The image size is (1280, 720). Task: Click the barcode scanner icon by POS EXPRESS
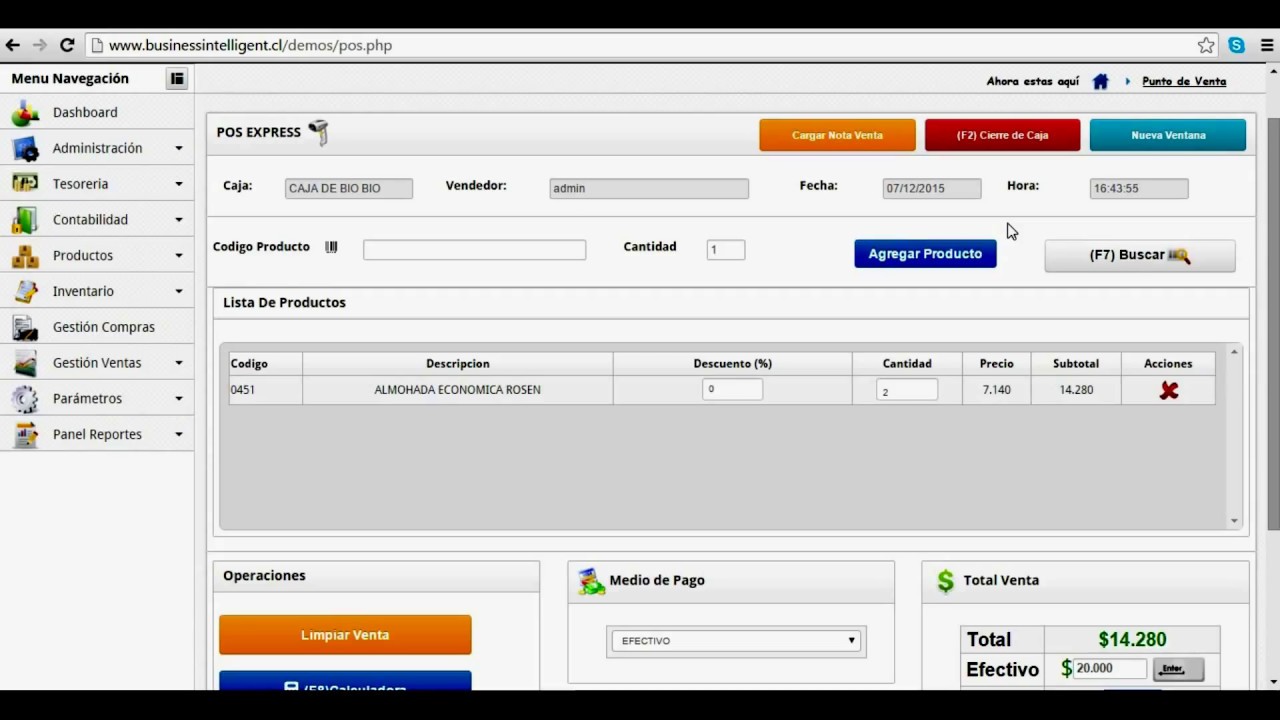pos(319,132)
